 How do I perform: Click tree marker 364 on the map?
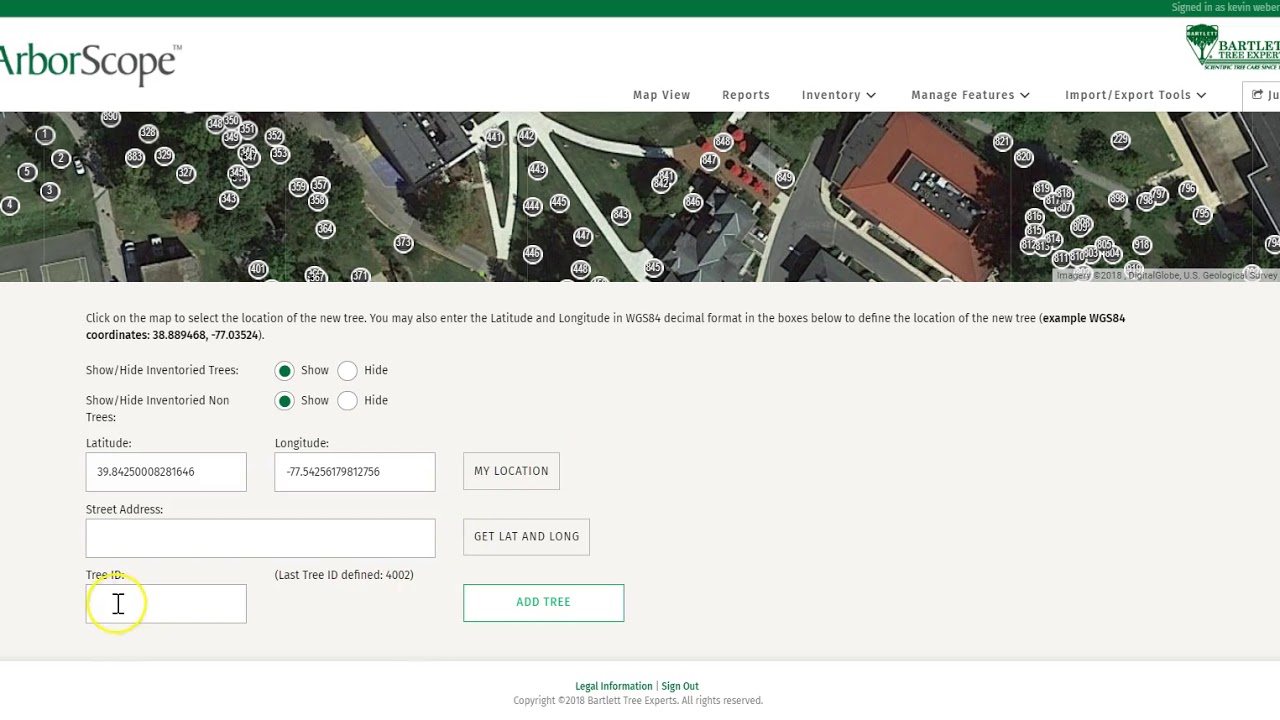(325, 229)
